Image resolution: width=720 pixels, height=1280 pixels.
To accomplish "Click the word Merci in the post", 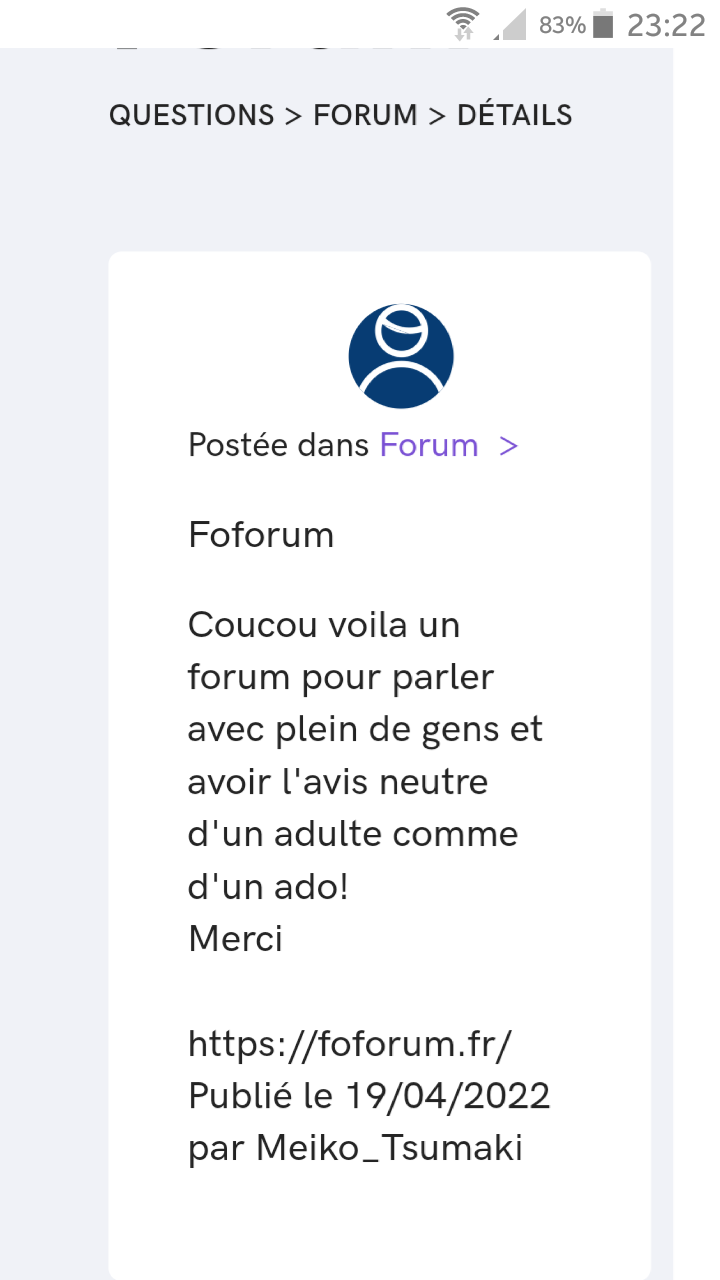I will (235, 938).
